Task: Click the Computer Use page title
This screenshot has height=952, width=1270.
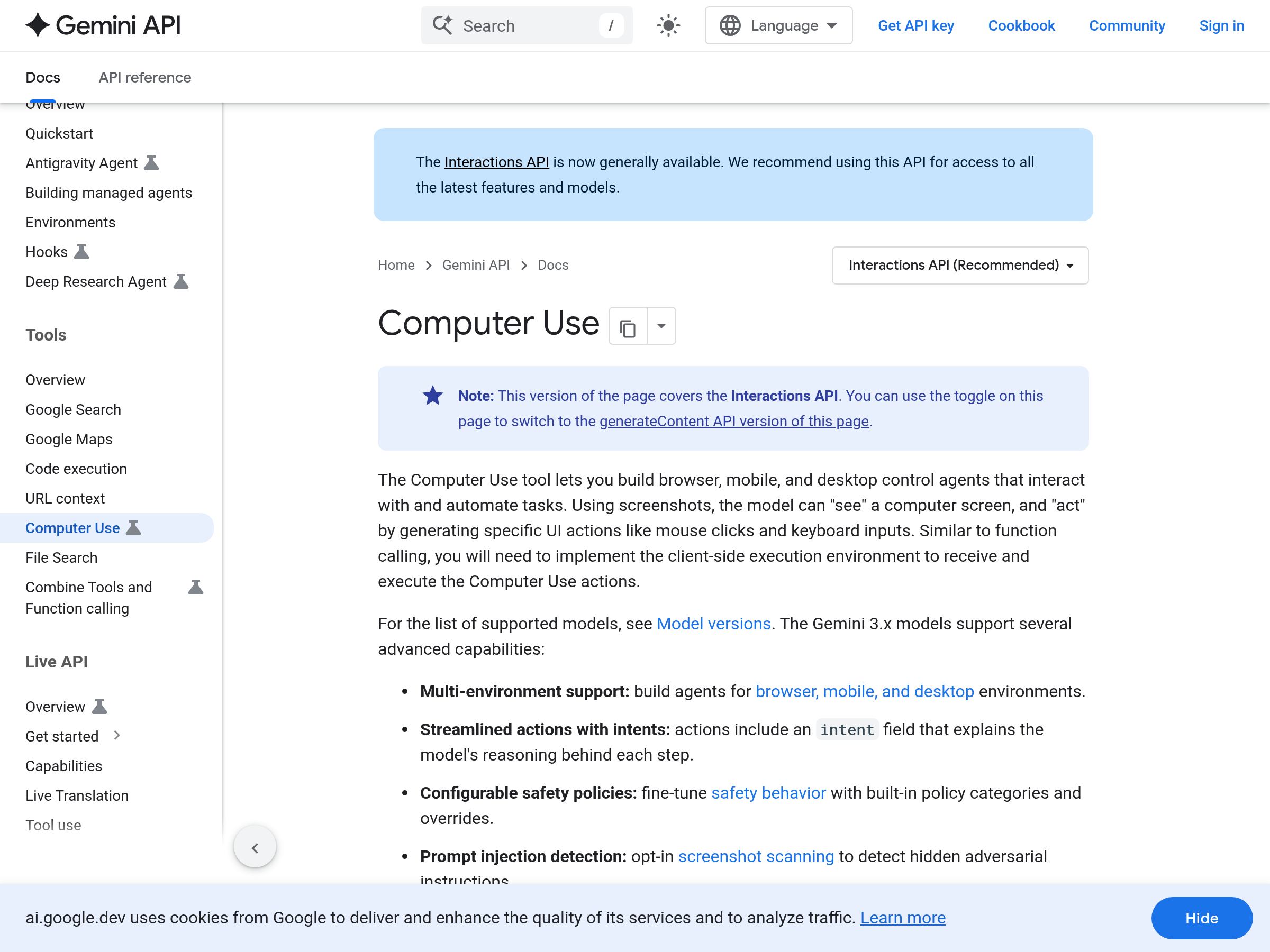Action: pyautogui.click(x=488, y=323)
